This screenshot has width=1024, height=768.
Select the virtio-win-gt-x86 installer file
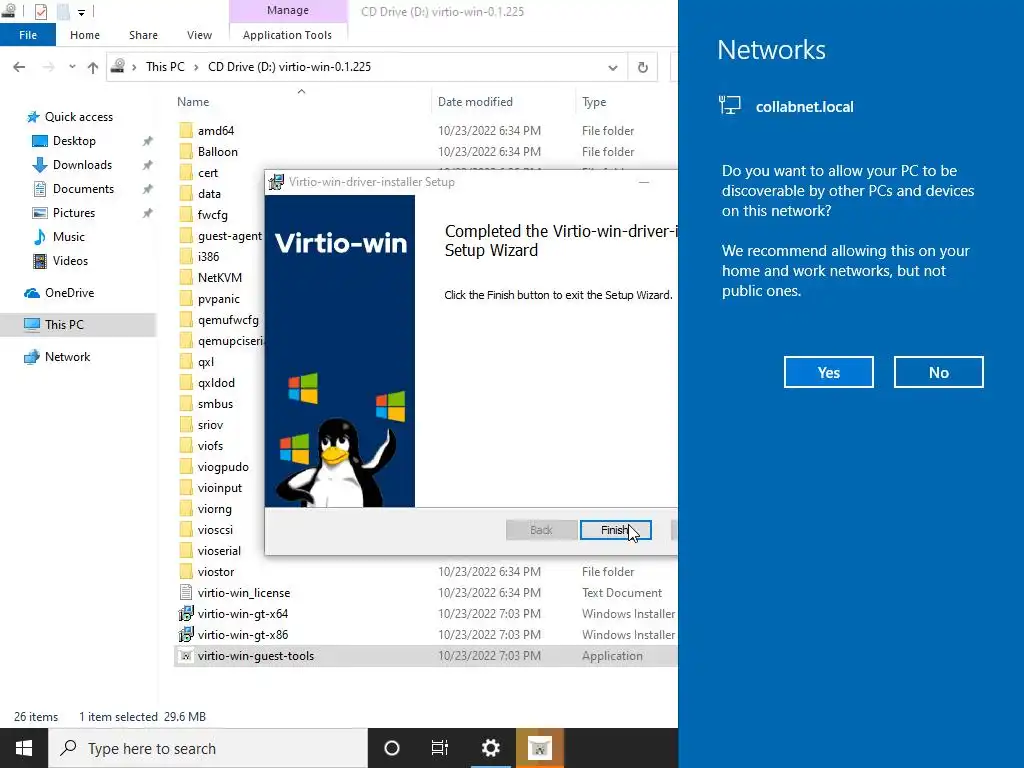242,635
